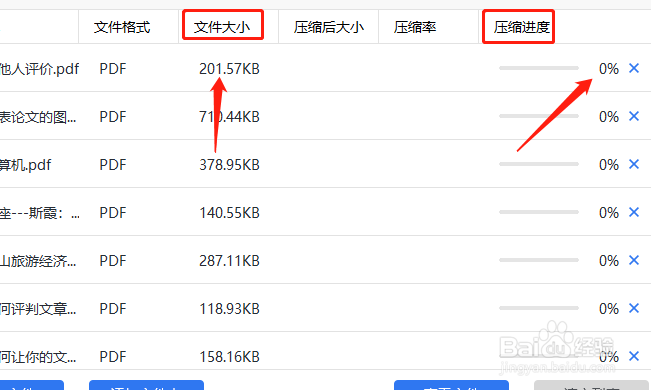The image size is (651, 390).
Task: Click progress bar of 201.57KB file
Action: tap(538, 68)
